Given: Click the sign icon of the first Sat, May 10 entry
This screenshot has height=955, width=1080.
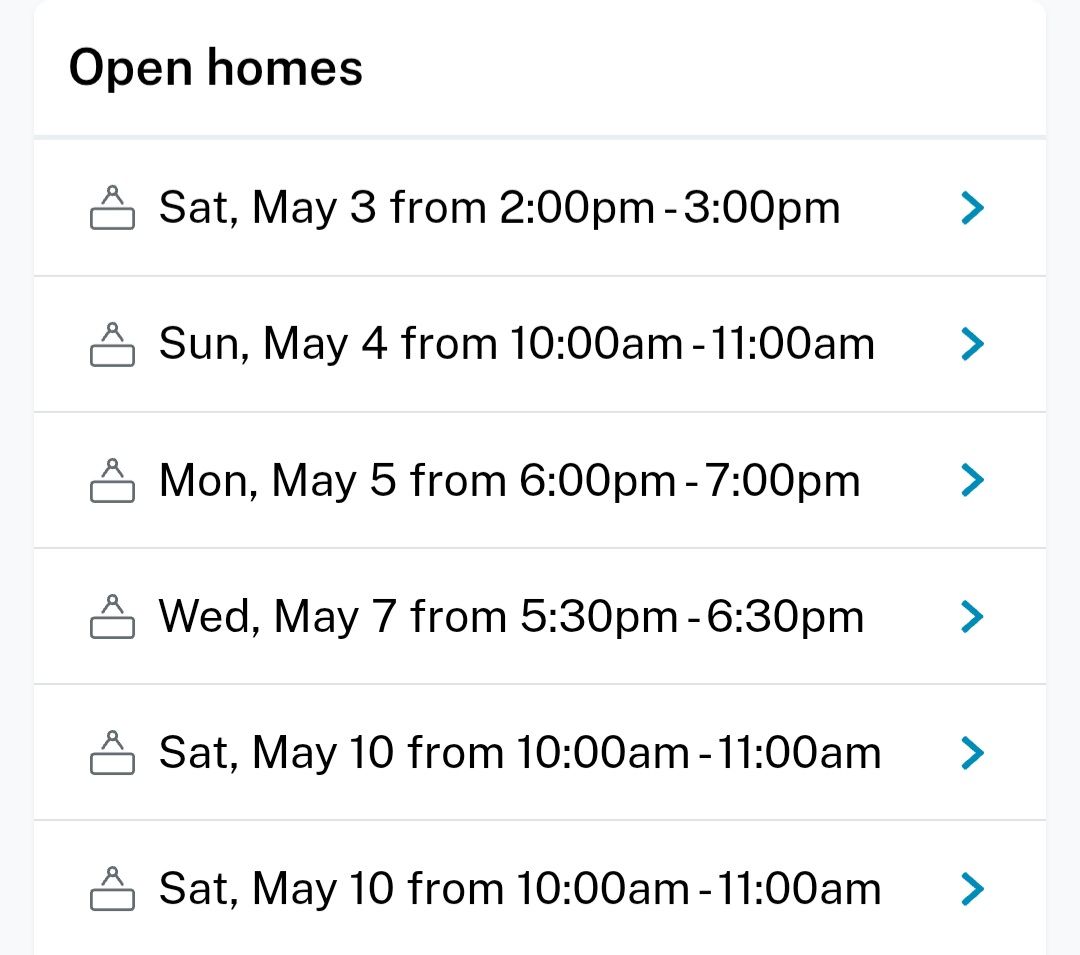Looking at the screenshot, I should click(112, 752).
